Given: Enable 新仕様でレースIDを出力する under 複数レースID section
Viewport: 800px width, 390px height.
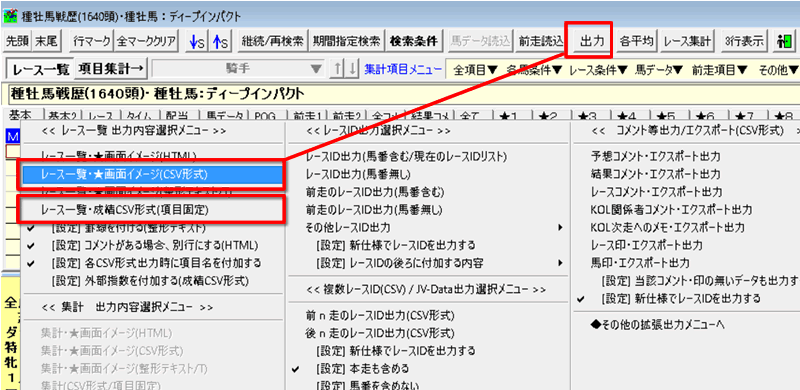Looking at the screenshot, I should 395,351.
